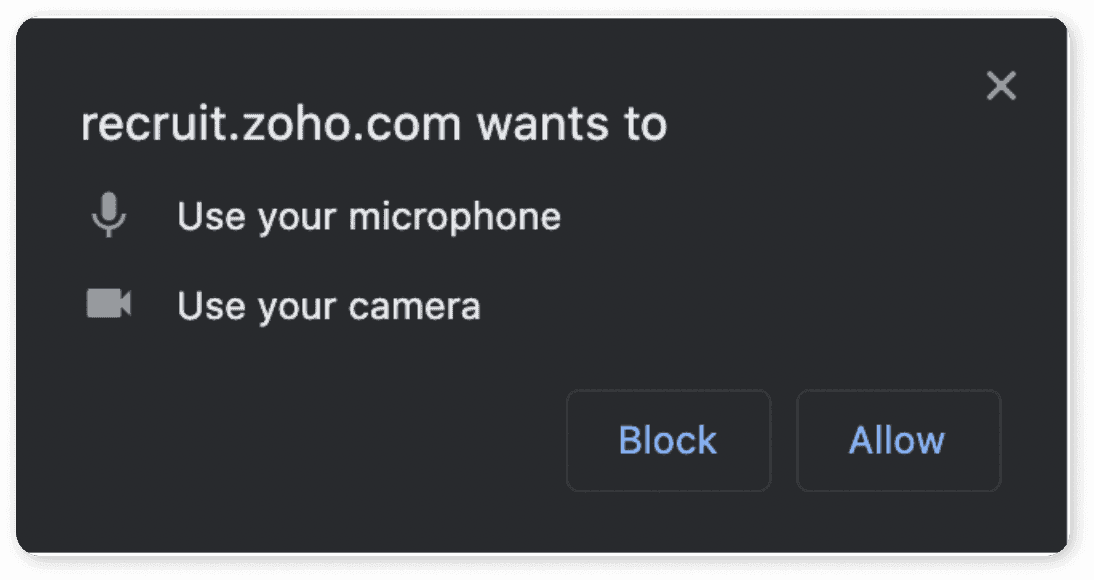This screenshot has width=1094, height=580.
Task: Deny recruit.zoho.com access using Block
Action: (x=668, y=440)
